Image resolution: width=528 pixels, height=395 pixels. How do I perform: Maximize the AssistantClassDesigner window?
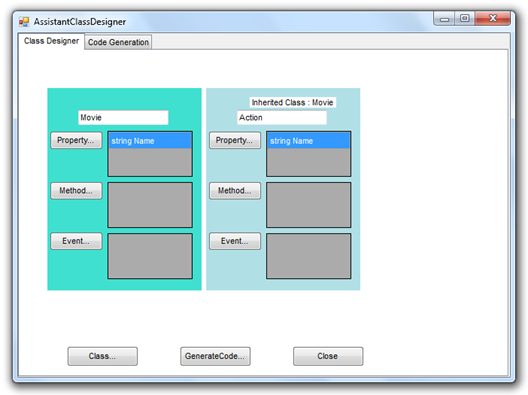tap(465, 19)
